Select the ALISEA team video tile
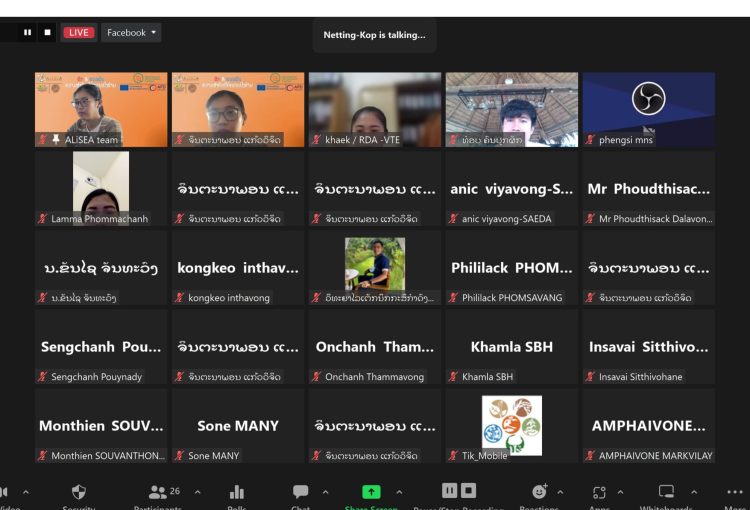Viewport: 750px width, 510px height. click(101, 109)
